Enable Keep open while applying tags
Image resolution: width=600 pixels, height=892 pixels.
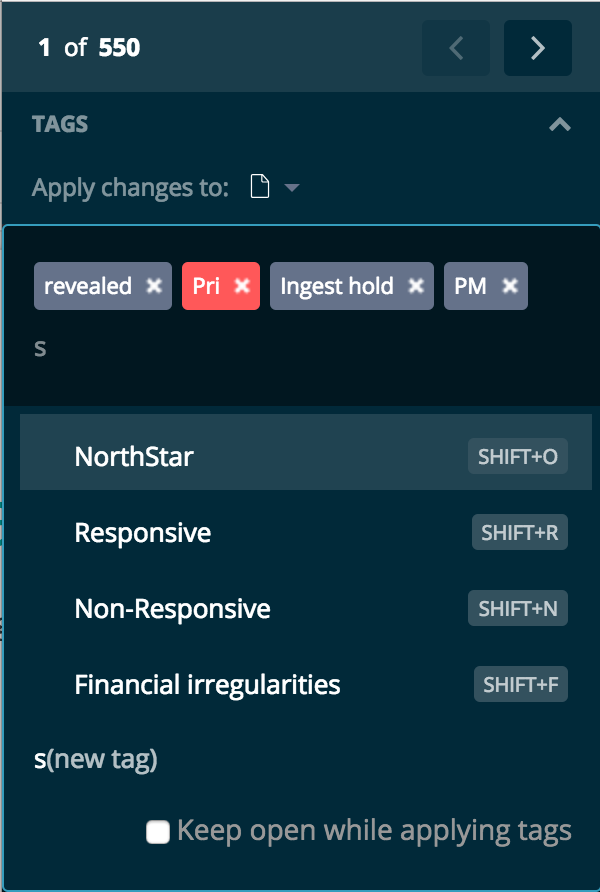[158, 832]
